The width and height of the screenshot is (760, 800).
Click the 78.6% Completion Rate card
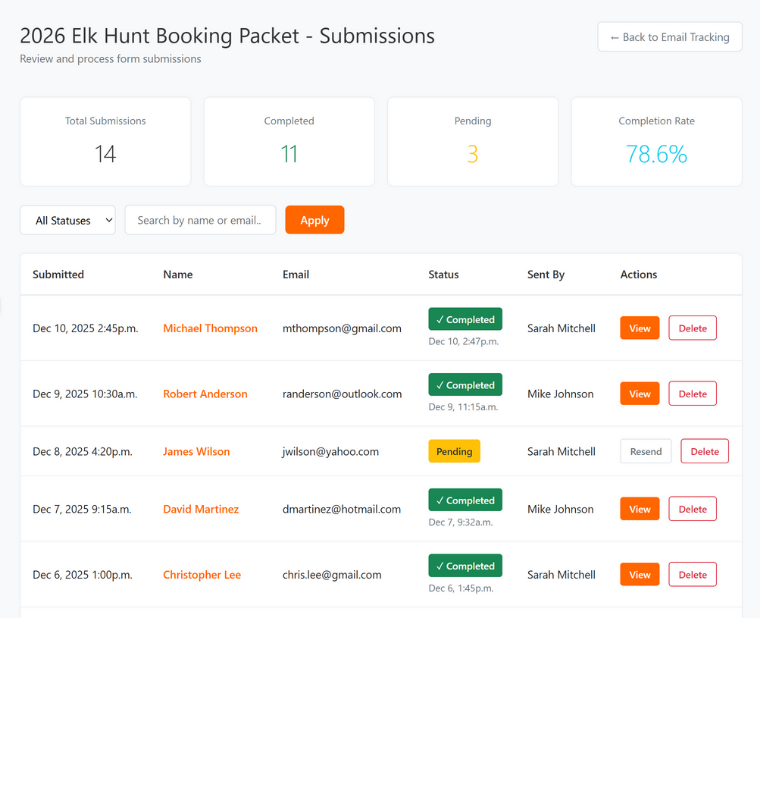(x=655, y=141)
